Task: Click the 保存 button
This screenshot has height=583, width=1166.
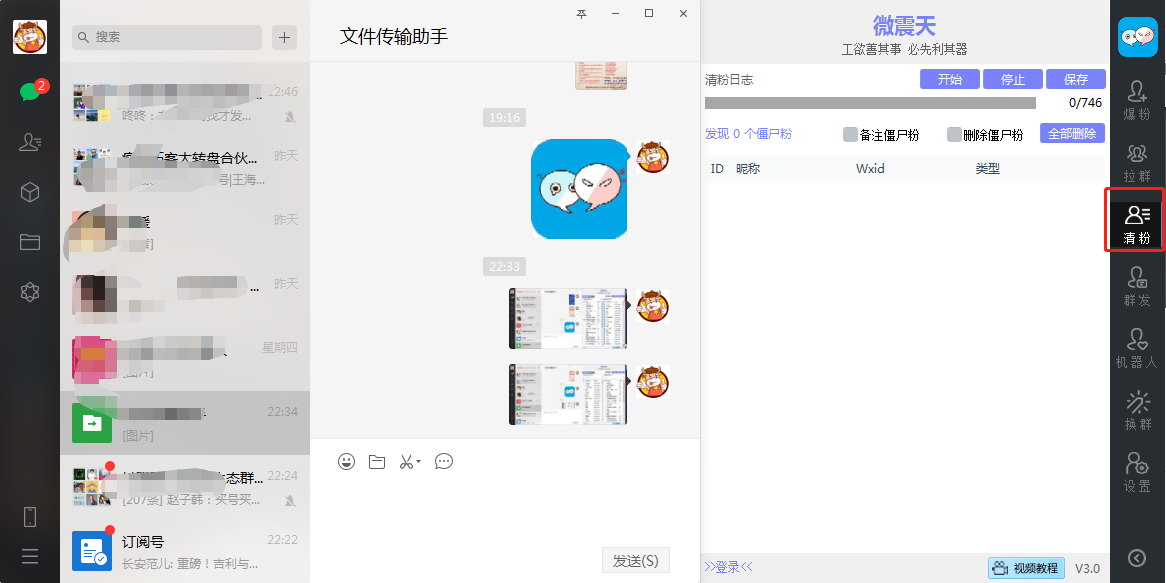Action: (1076, 79)
